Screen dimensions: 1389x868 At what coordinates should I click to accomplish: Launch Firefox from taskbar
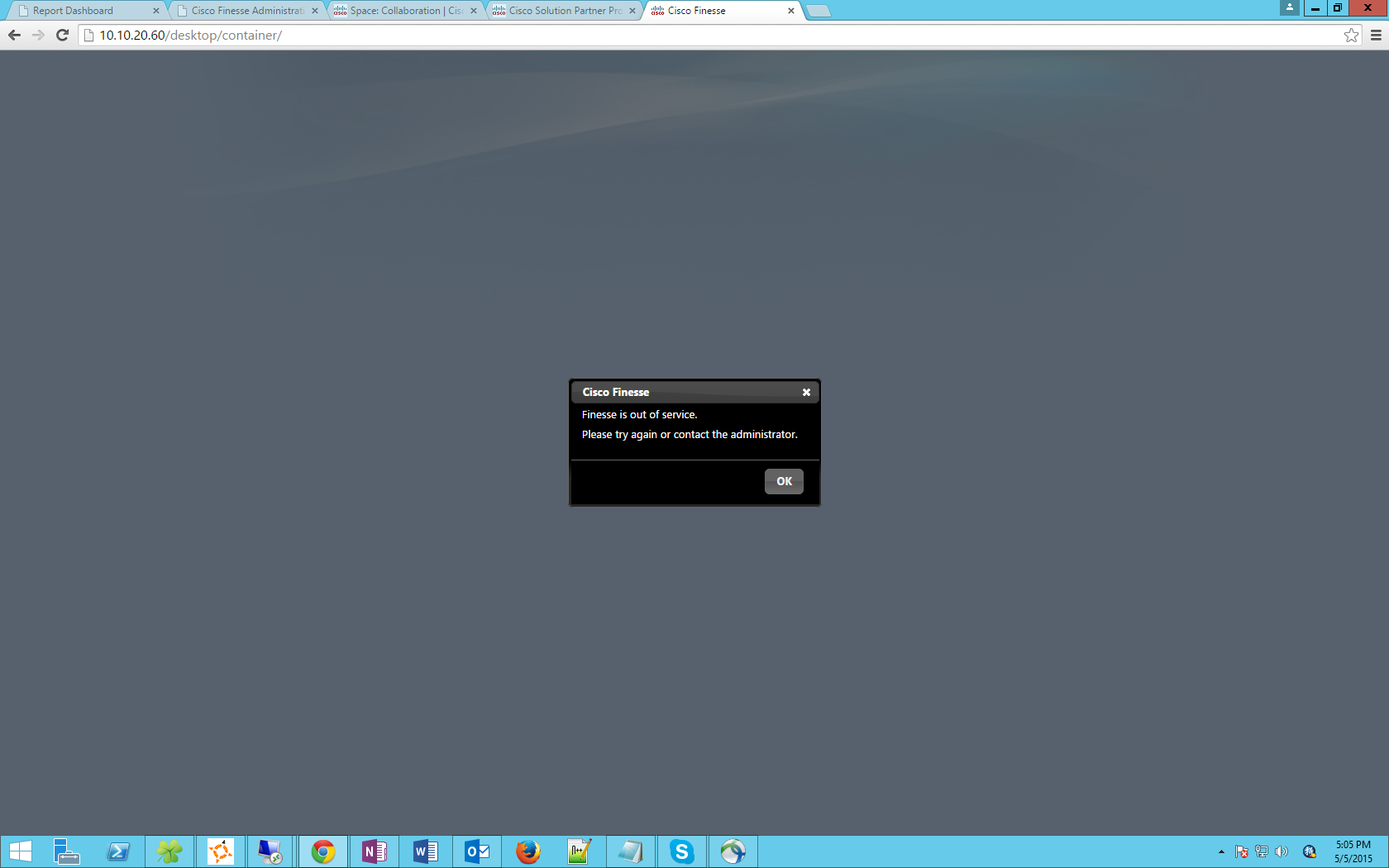528,851
